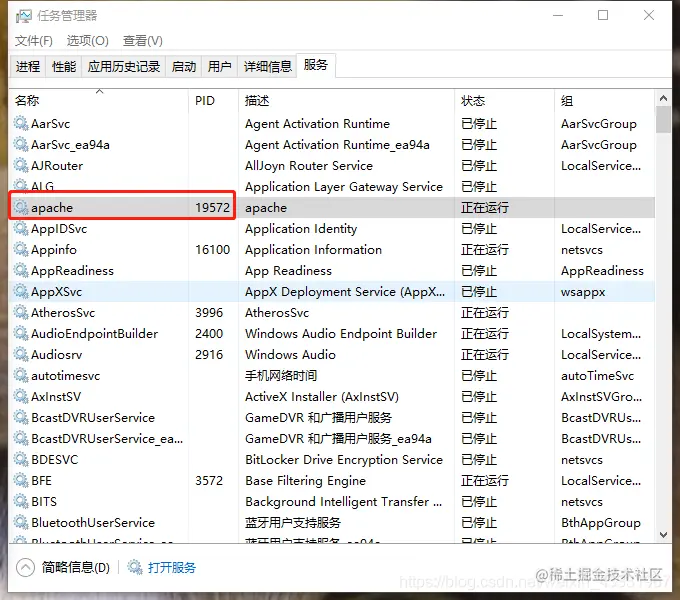Image resolution: width=680 pixels, height=600 pixels.
Task: Switch to the 进程 tab
Action: [x=28, y=66]
